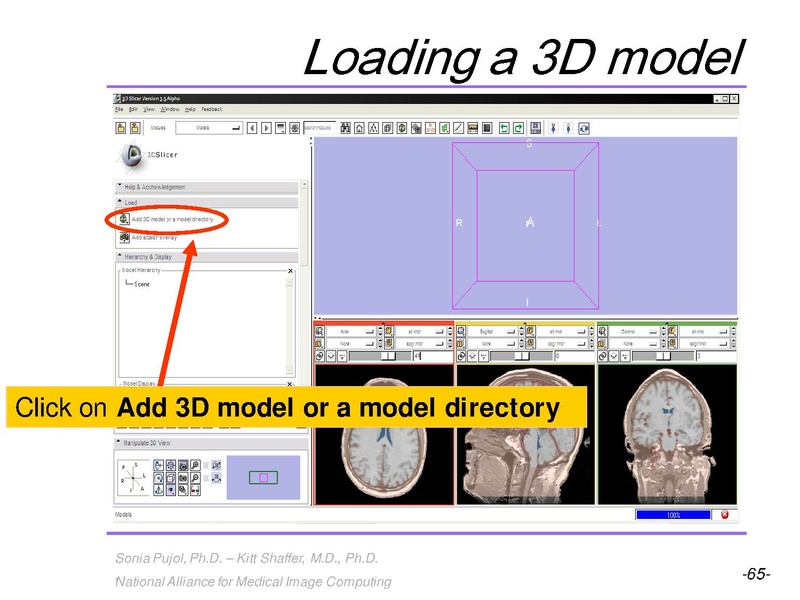Open the Help menu
The image size is (800, 600).
[x=190, y=109]
